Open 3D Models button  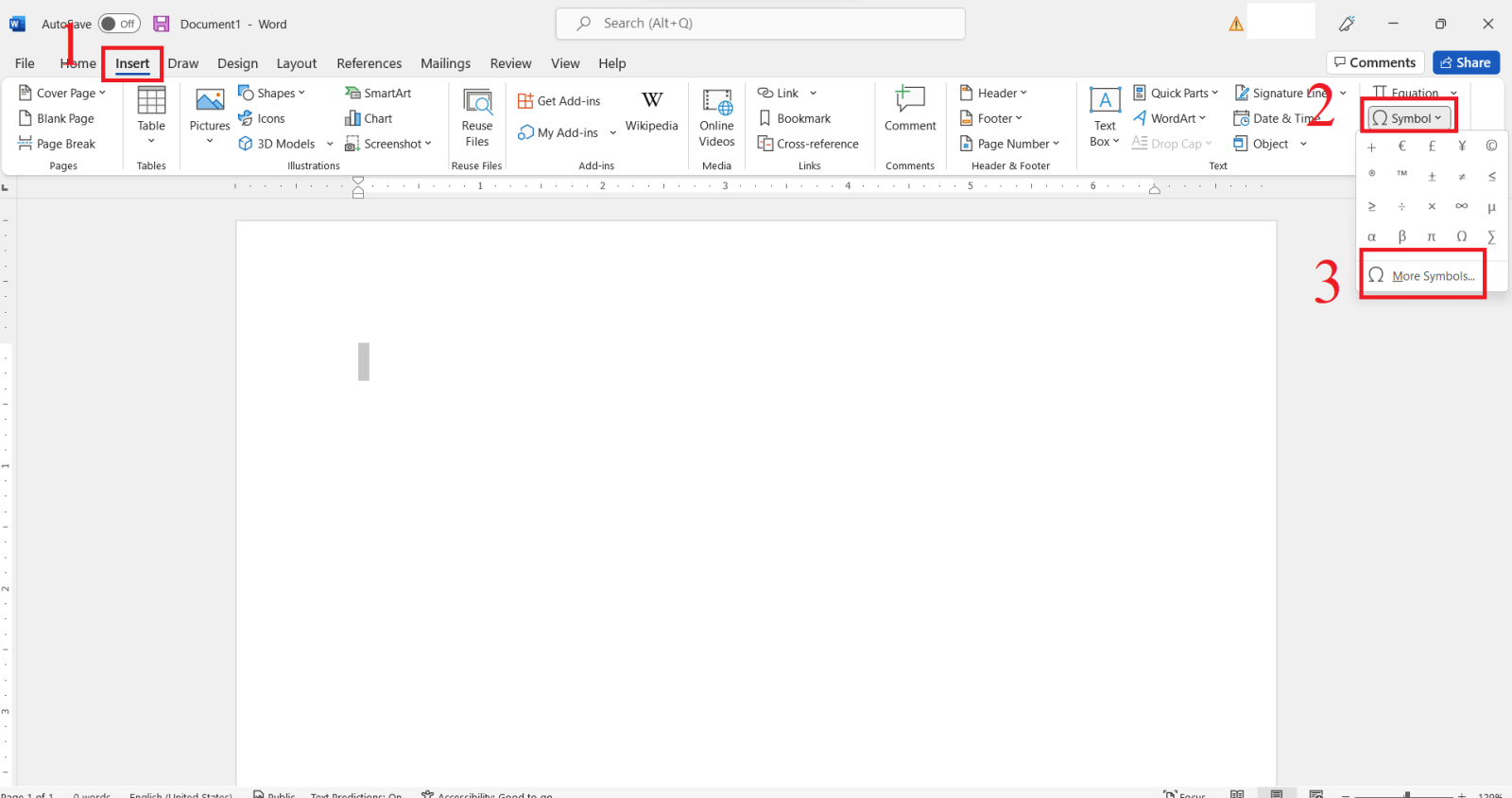tap(278, 144)
